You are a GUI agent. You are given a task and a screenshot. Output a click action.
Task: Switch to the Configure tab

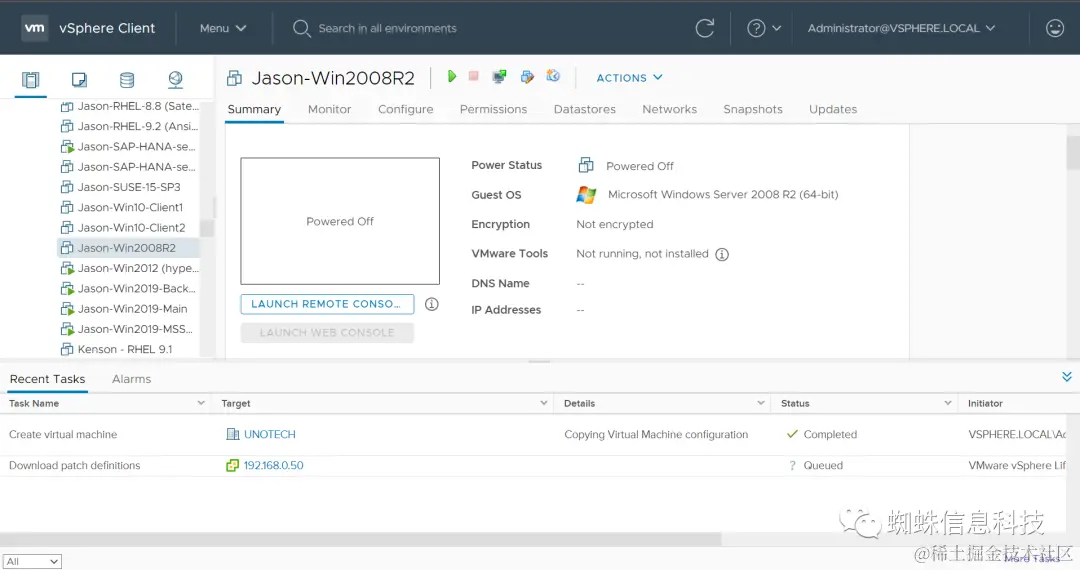pos(405,109)
